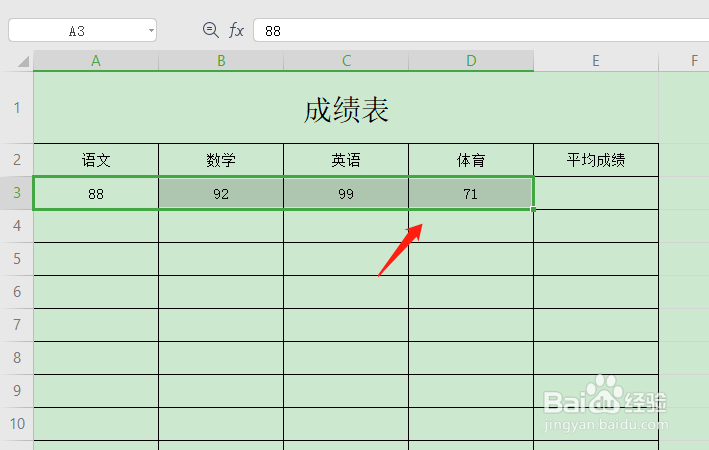Screen dimensions: 709x450
Task: Click the zoom magnifier icon beside fx
Action: pyautogui.click(x=210, y=30)
